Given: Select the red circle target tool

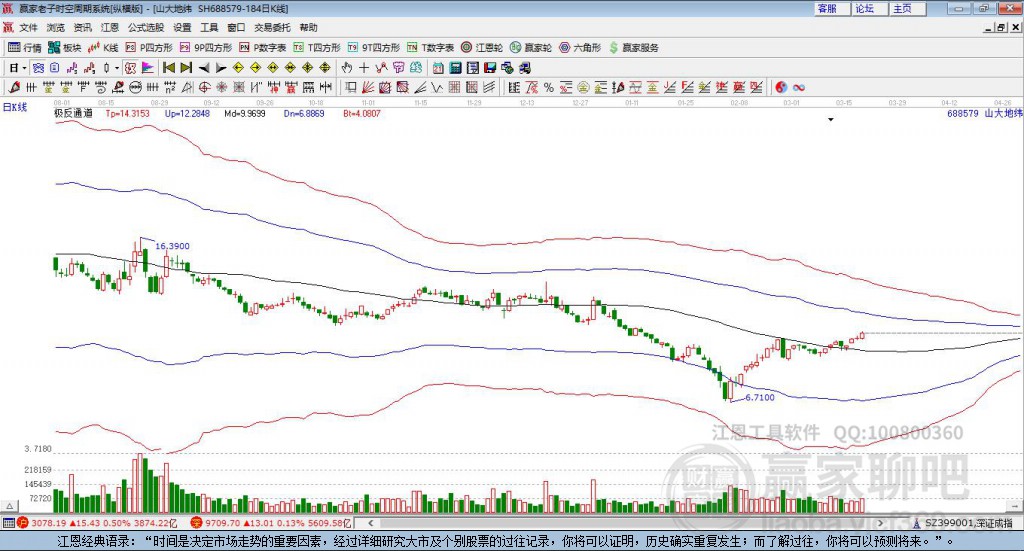Looking at the screenshot, I should (204, 87).
